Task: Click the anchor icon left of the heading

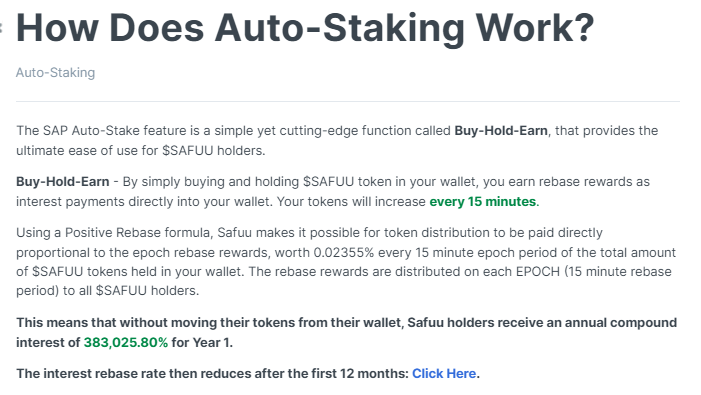Action: point(1,28)
